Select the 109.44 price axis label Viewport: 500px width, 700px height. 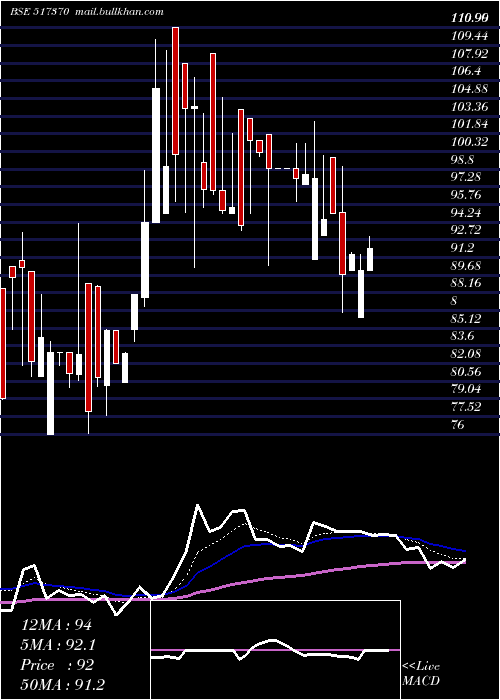pyautogui.click(x=469, y=36)
